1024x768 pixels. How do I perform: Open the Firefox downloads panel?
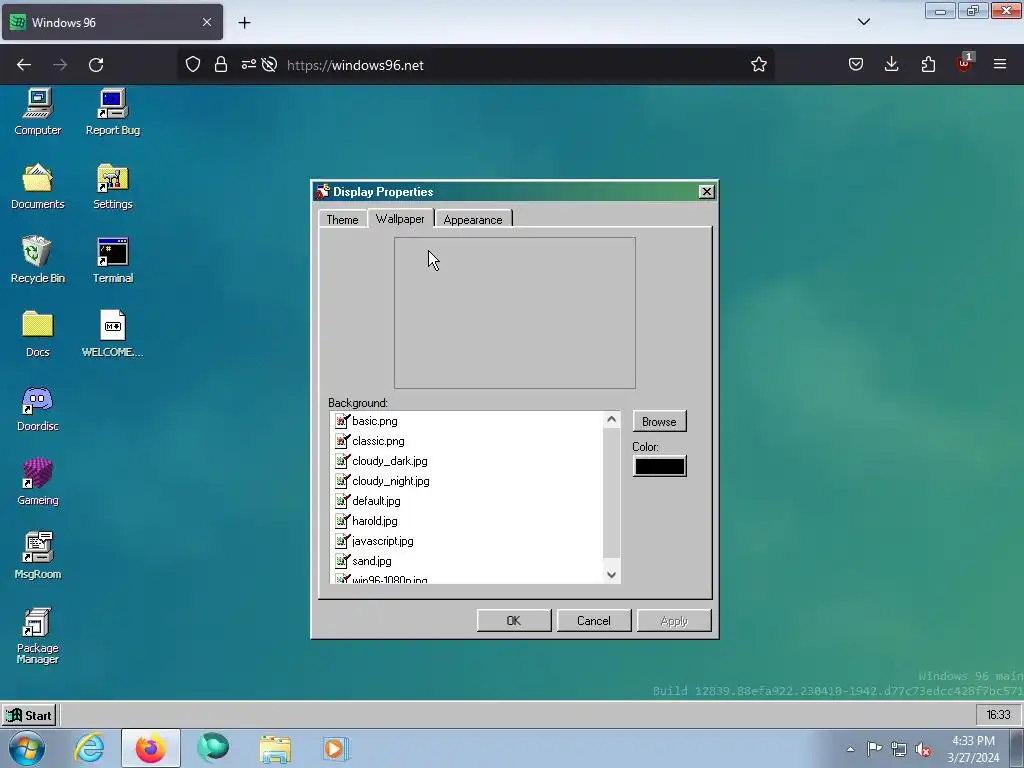891,65
